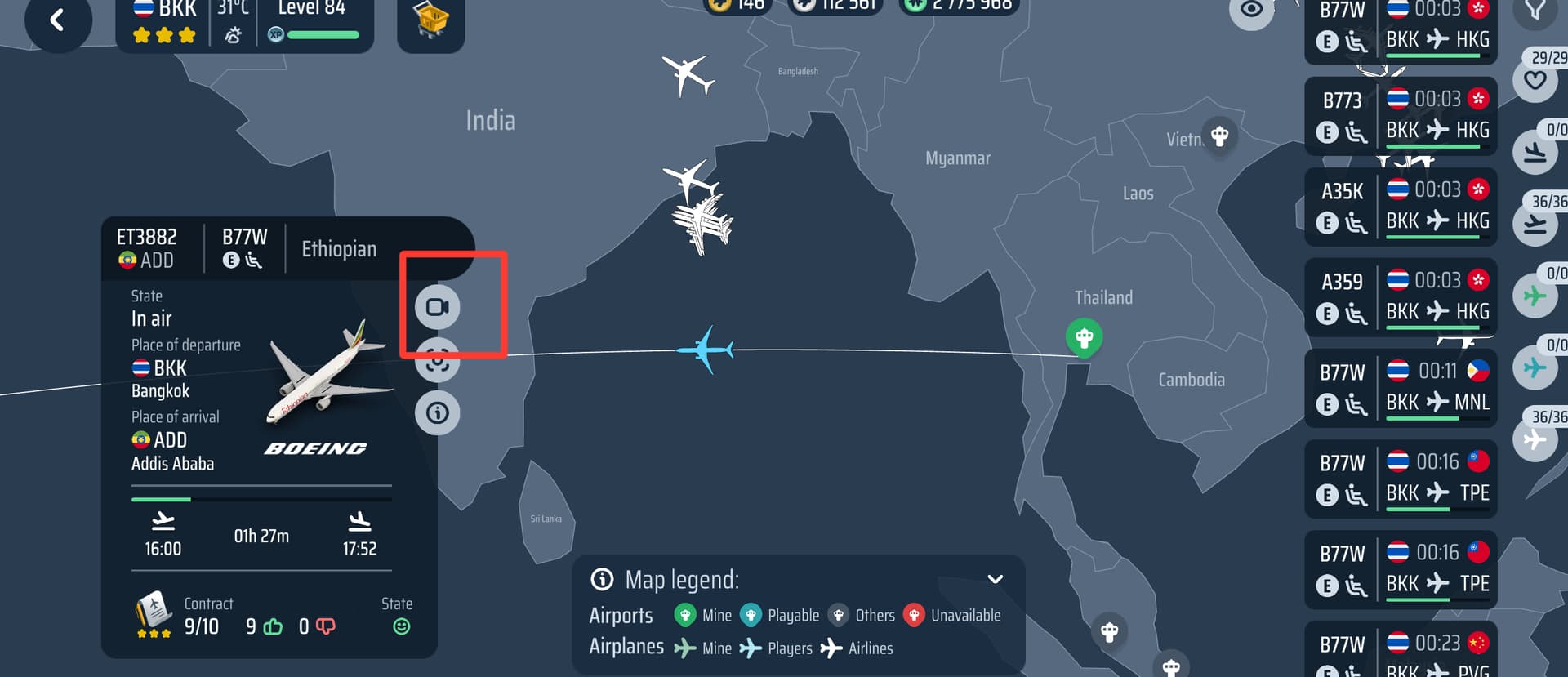Toggle the eye visibility button
Screen dimensions: 1568x677
click(x=1251, y=10)
